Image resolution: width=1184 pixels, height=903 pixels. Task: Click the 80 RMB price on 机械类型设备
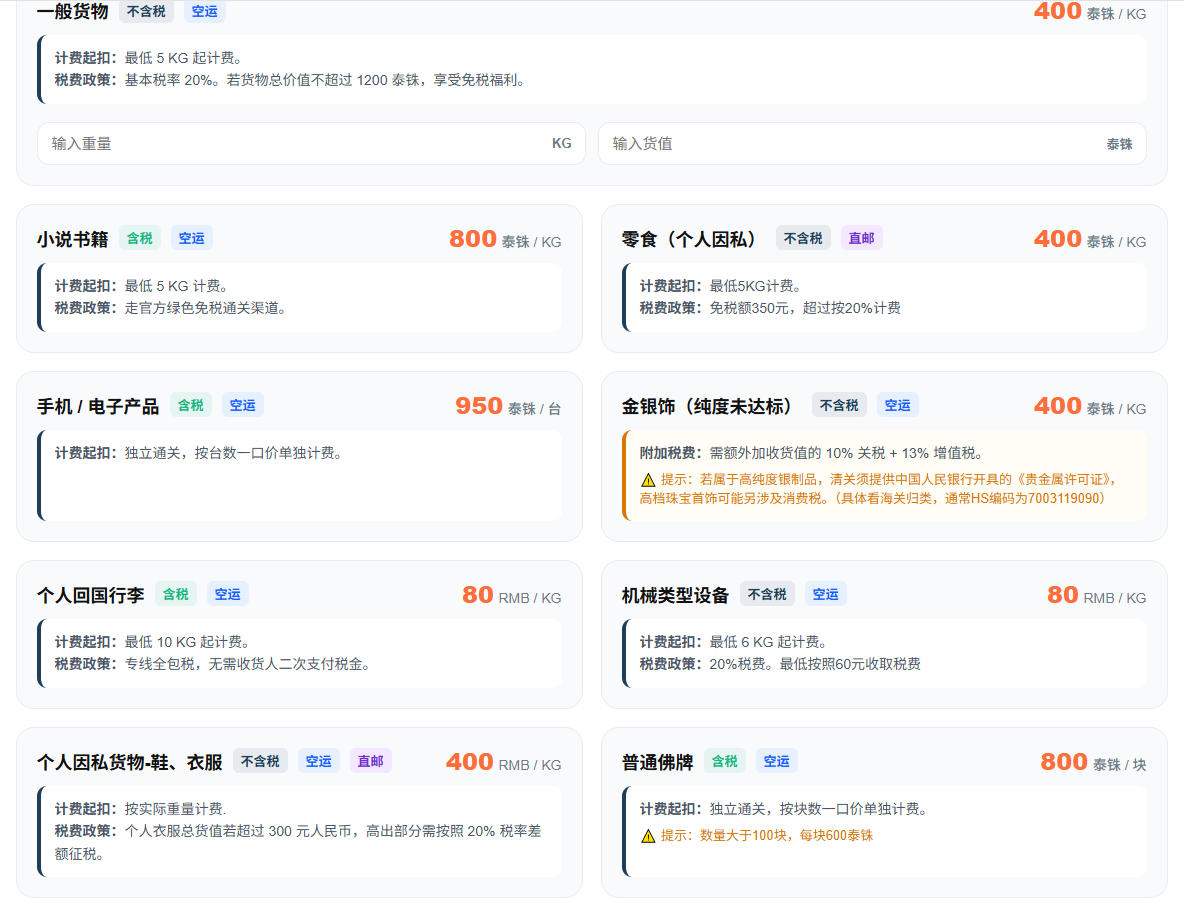tap(1096, 595)
